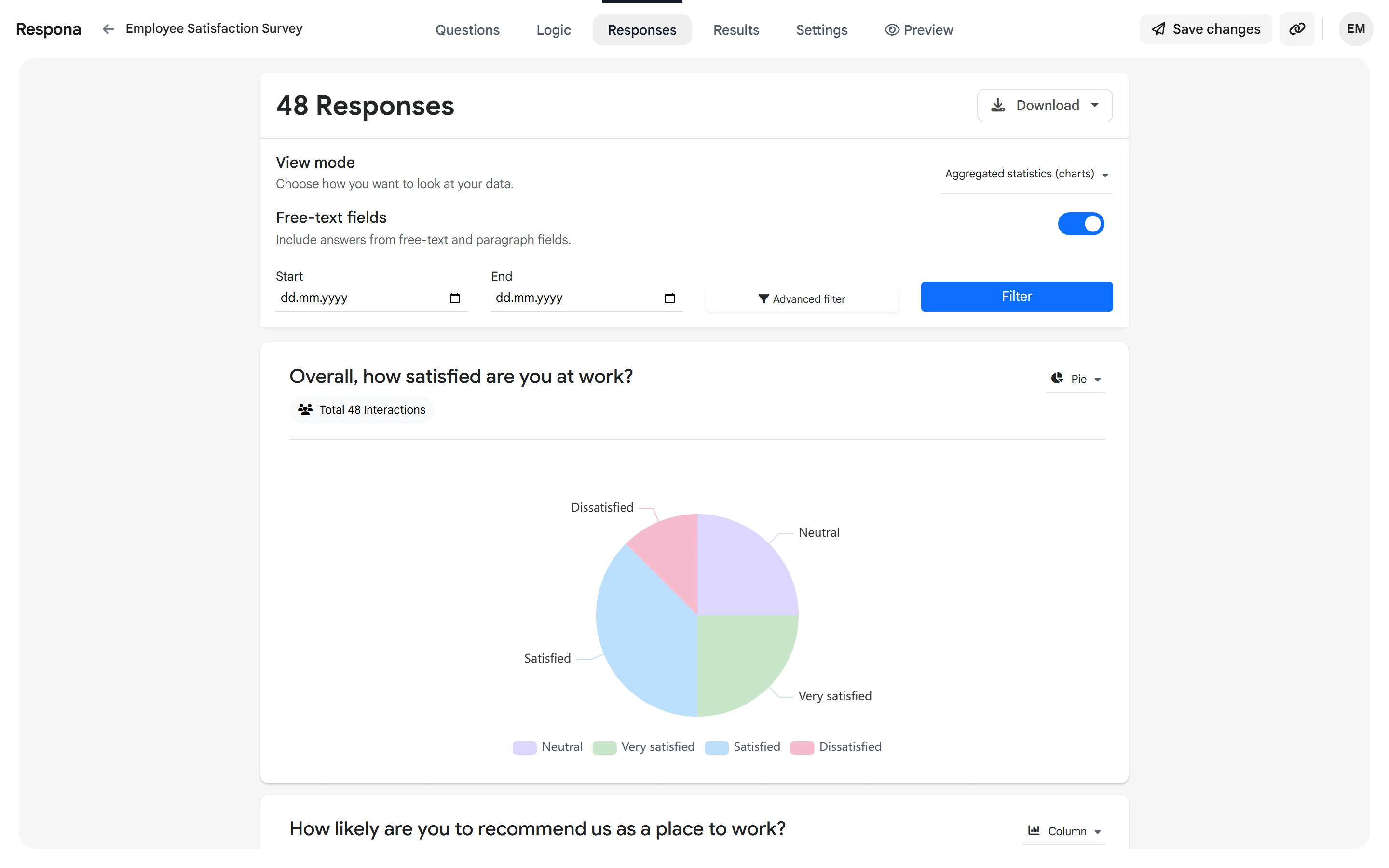Toggle the Satisfied legend swatch
Image resolution: width=1389 pixels, height=868 pixels.
[x=716, y=747]
